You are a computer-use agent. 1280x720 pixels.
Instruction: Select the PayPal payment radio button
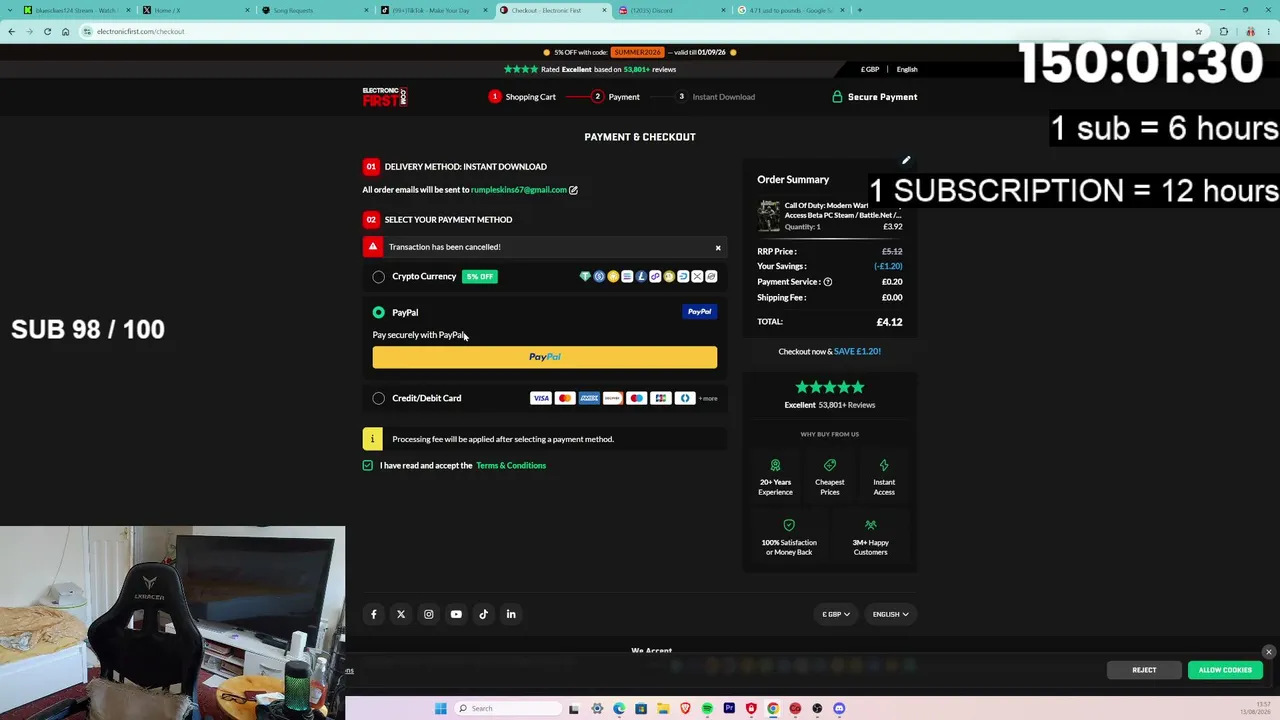(379, 313)
